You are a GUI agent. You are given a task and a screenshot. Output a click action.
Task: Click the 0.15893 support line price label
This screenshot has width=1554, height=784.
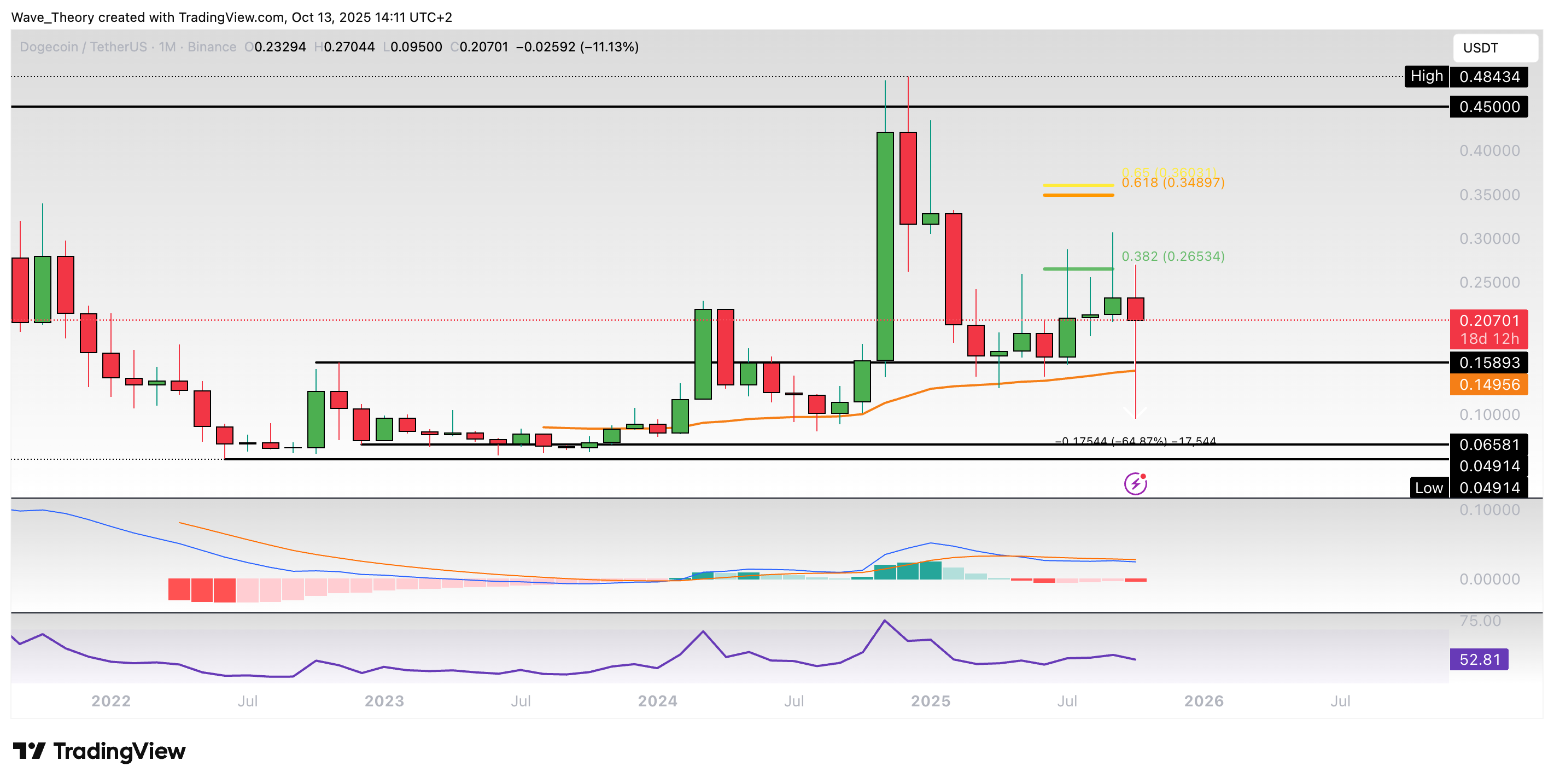click(1488, 362)
